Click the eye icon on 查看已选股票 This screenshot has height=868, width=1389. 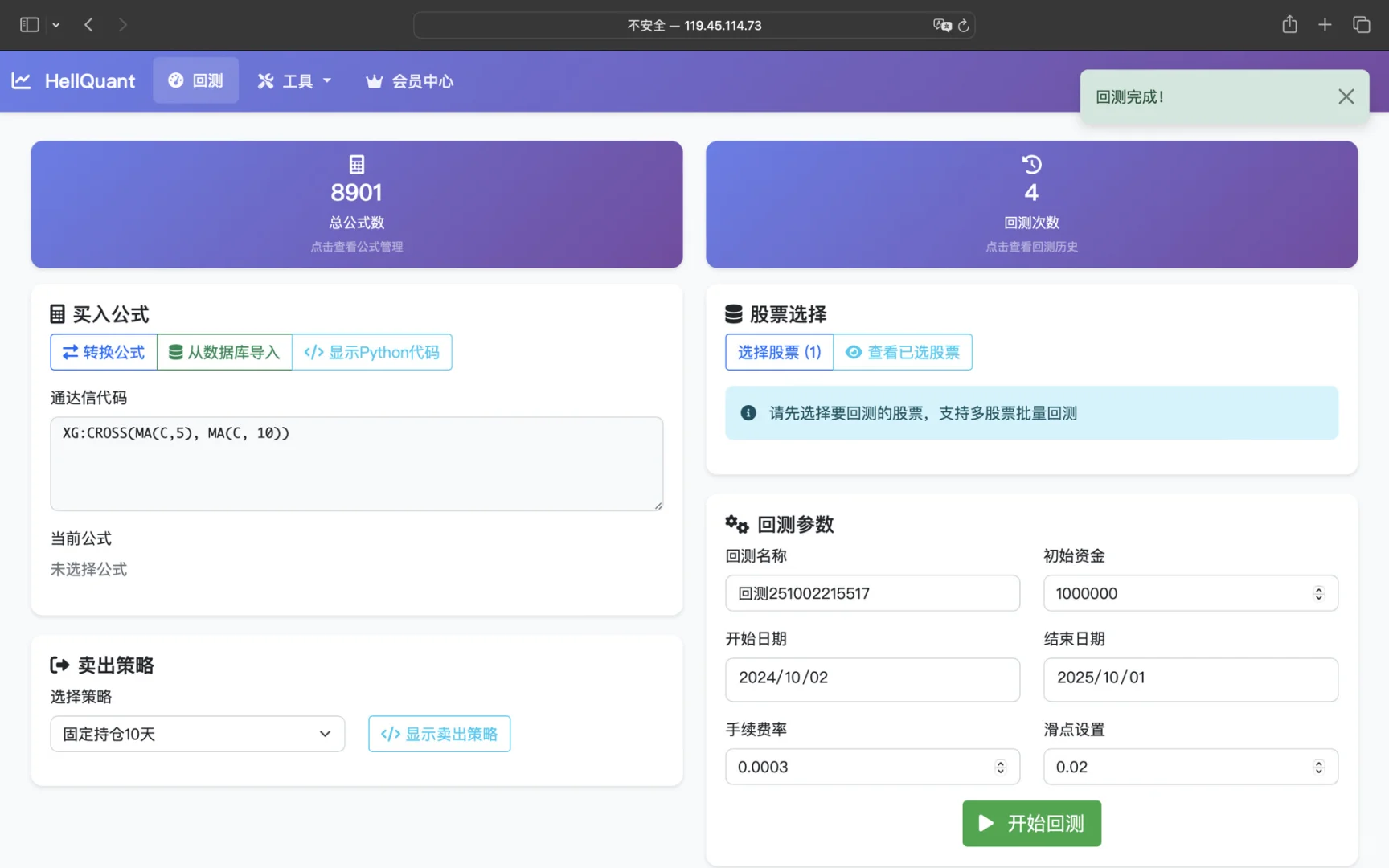(853, 352)
